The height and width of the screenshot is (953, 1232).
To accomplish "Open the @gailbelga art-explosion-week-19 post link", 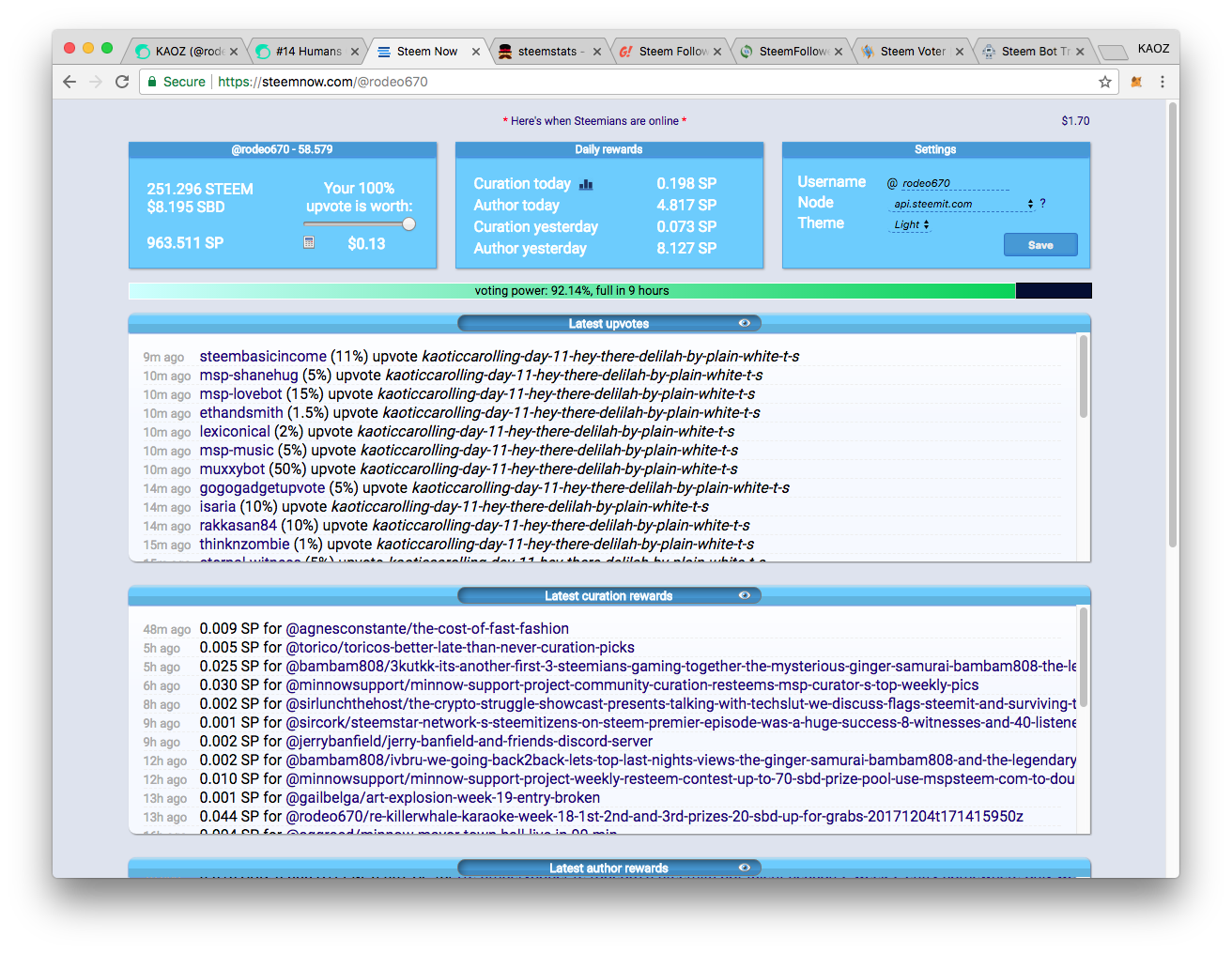I will pos(443,798).
